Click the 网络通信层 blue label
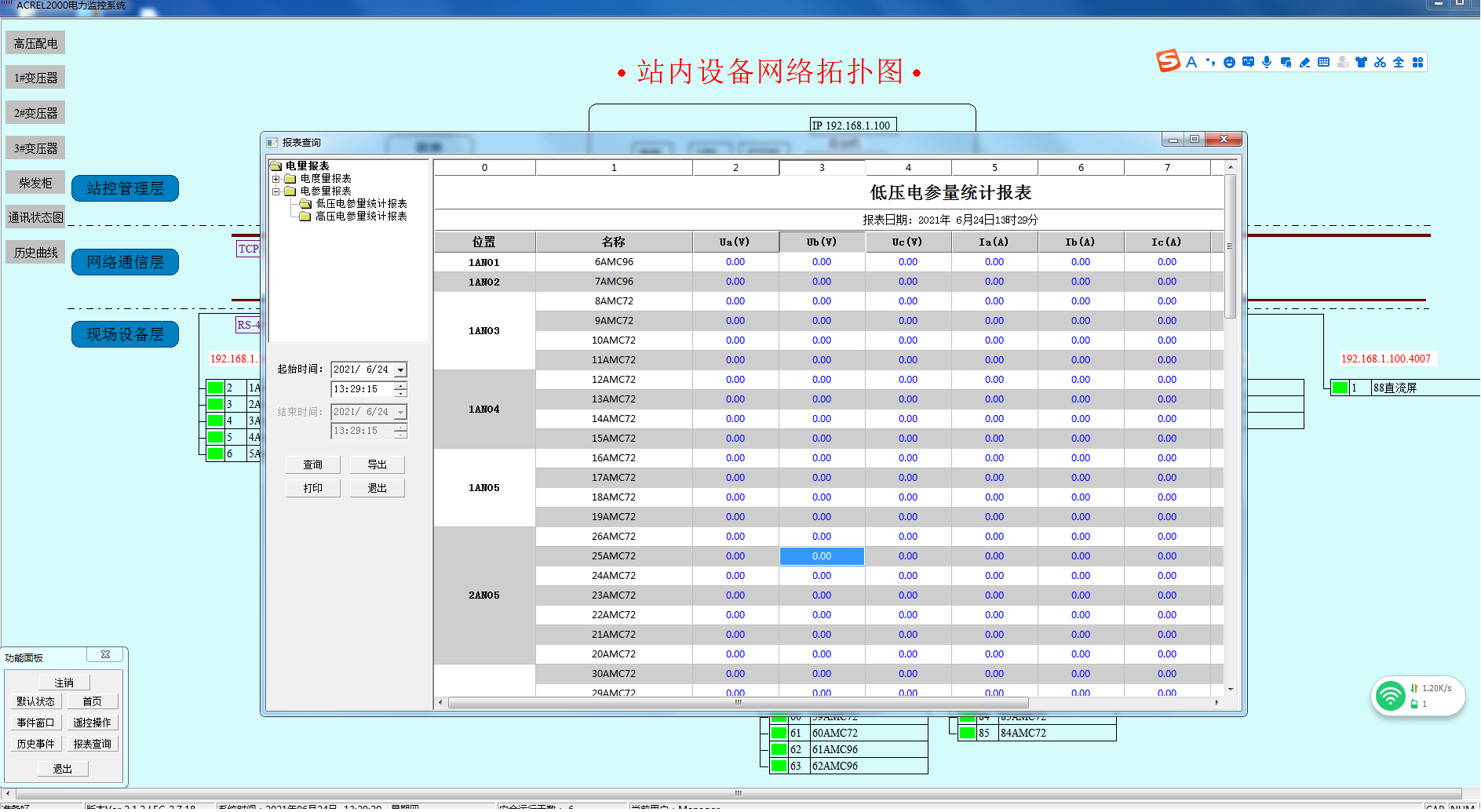Viewport: 1481px width, 812px height. [x=125, y=262]
